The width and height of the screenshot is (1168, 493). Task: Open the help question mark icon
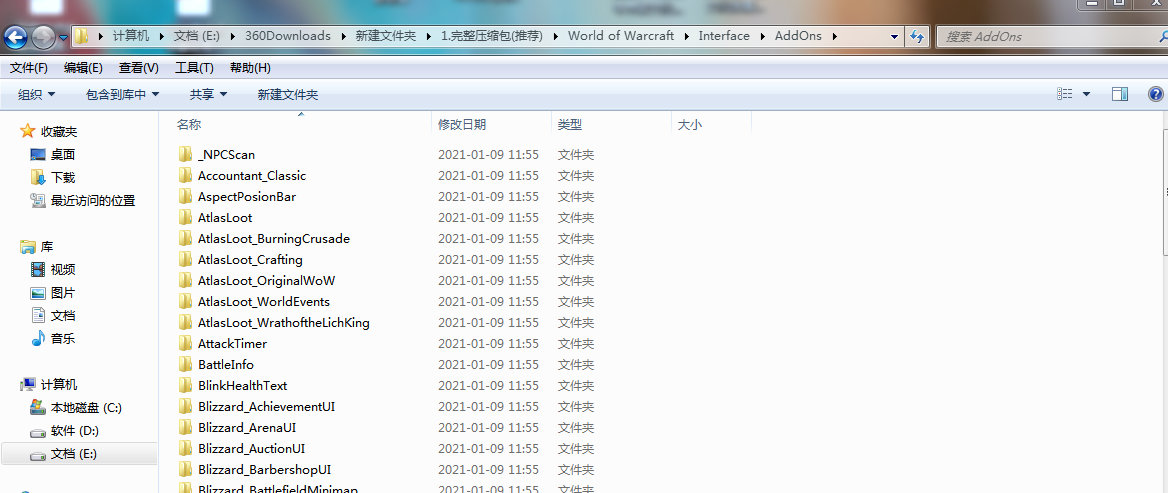[1155, 94]
